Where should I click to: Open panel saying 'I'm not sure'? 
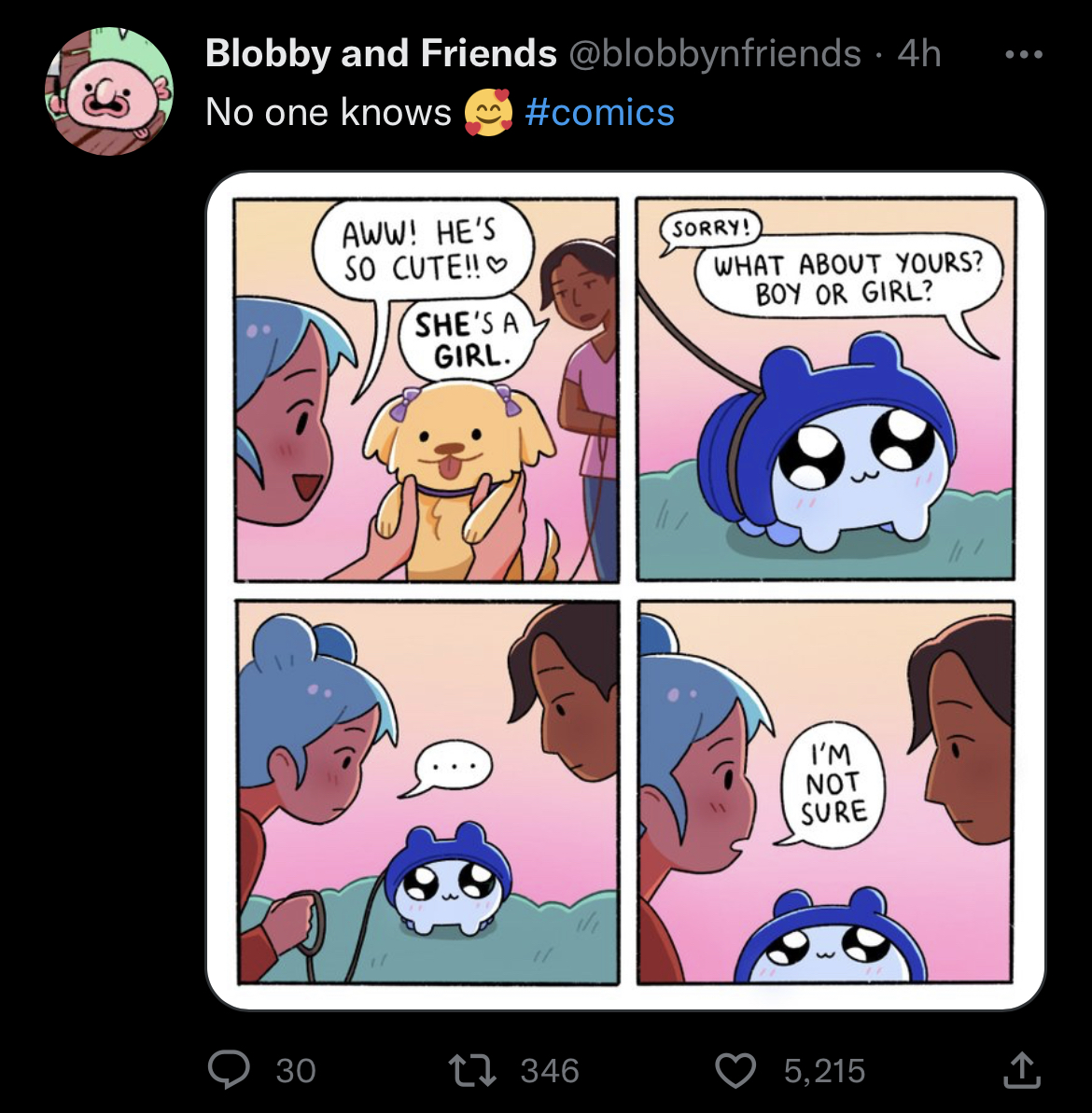click(826, 792)
